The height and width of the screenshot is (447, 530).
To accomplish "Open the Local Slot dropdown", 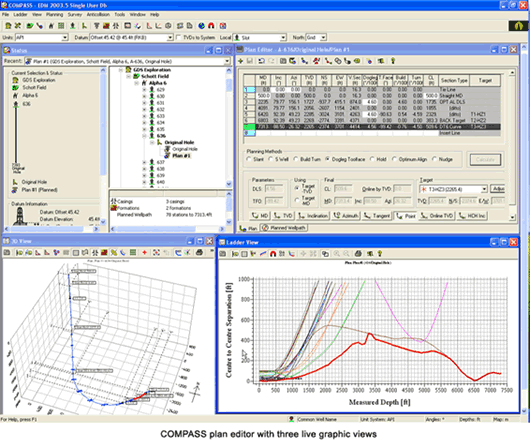I will (283, 38).
